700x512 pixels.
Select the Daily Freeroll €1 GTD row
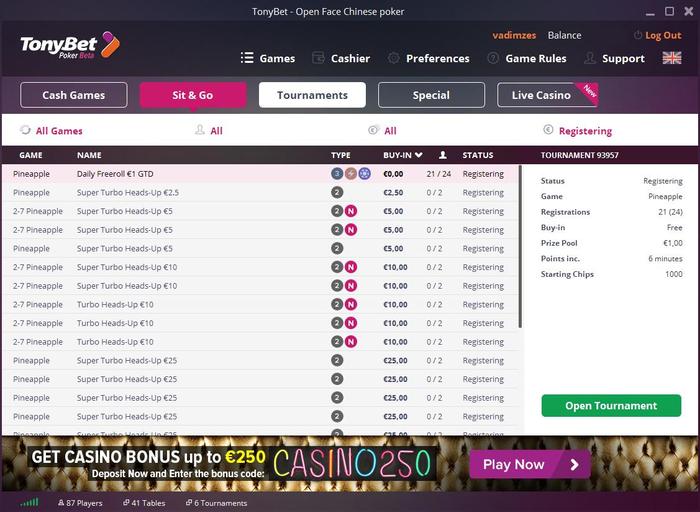260,174
